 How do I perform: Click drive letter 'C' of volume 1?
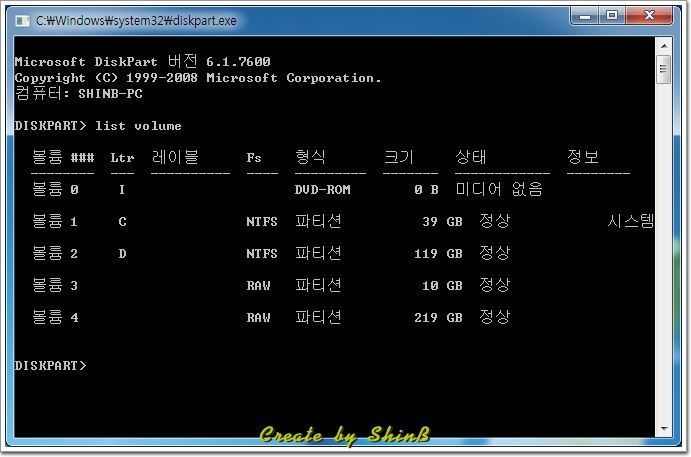[122, 222]
